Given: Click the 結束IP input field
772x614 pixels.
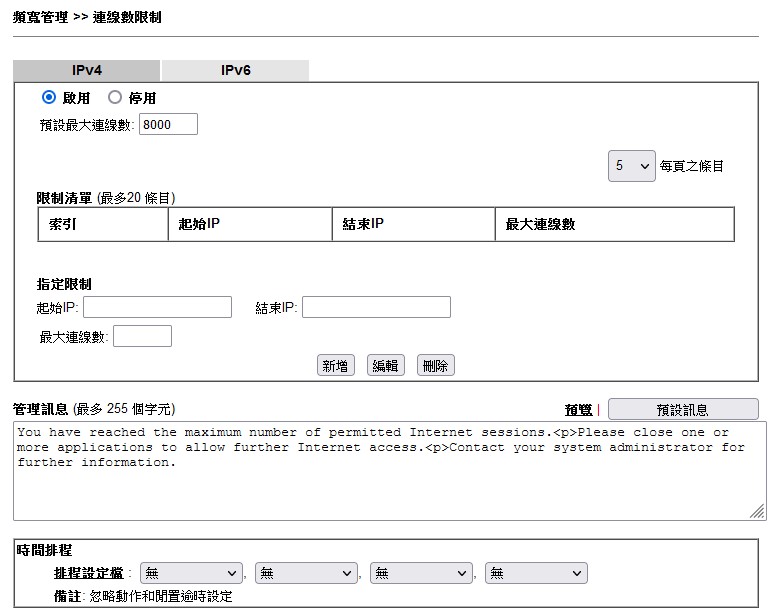Looking at the screenshot, I should [376, 307].
